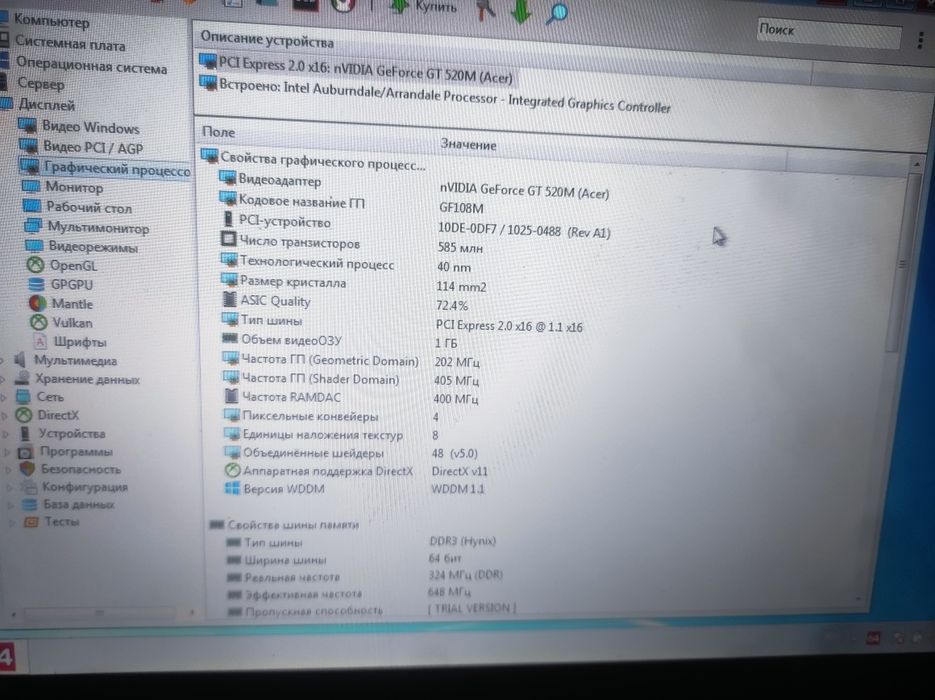Click the Безопасность shield icon

(x=27, y=469)
